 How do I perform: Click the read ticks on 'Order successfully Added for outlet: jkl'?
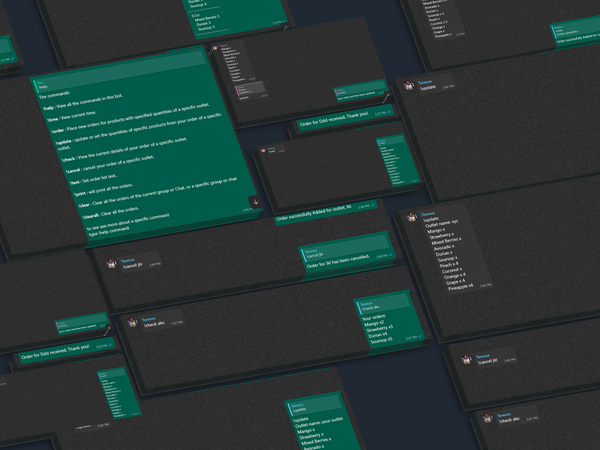pos(372,205)
